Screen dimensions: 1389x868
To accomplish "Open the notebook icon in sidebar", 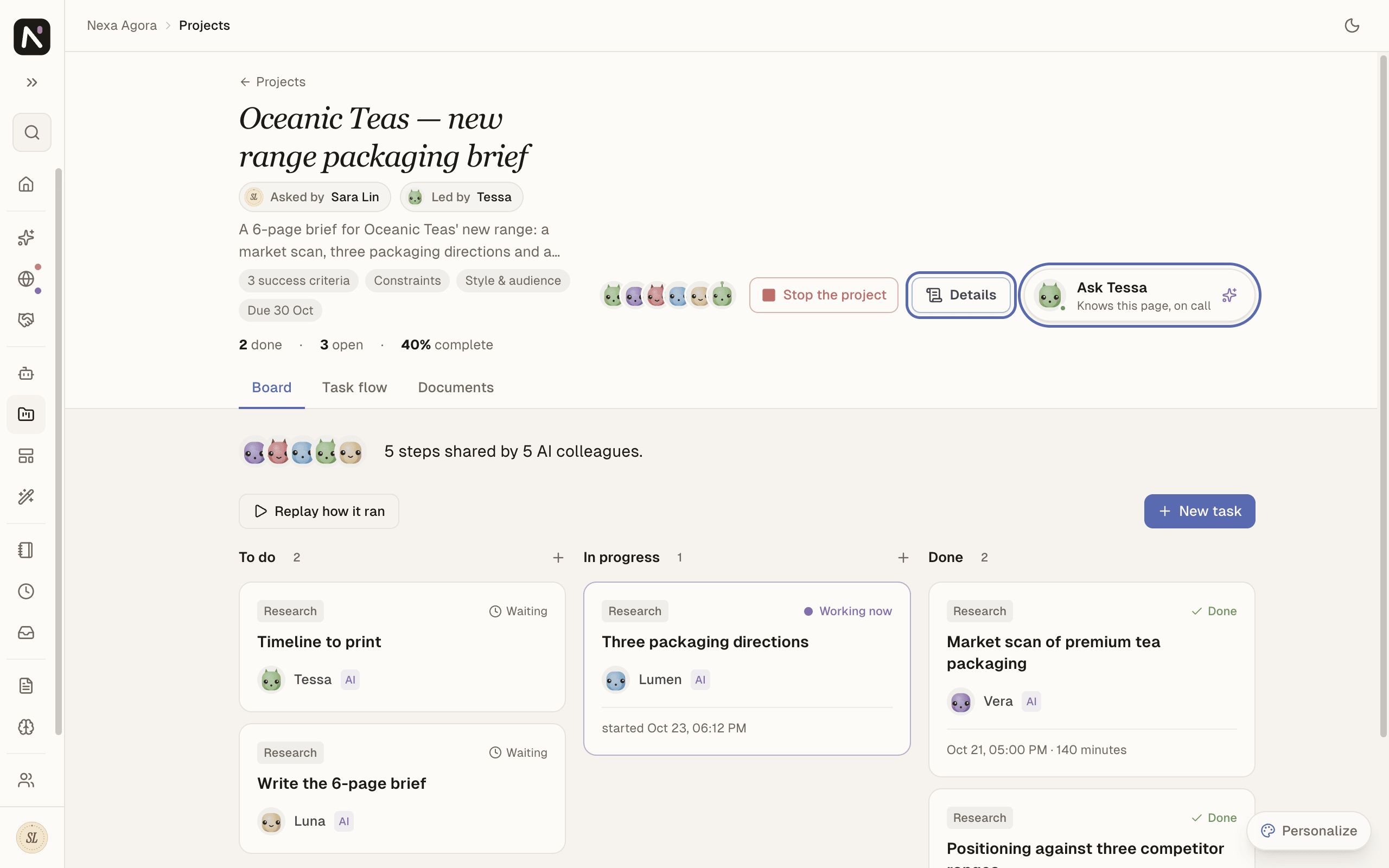I will [26, 550].
